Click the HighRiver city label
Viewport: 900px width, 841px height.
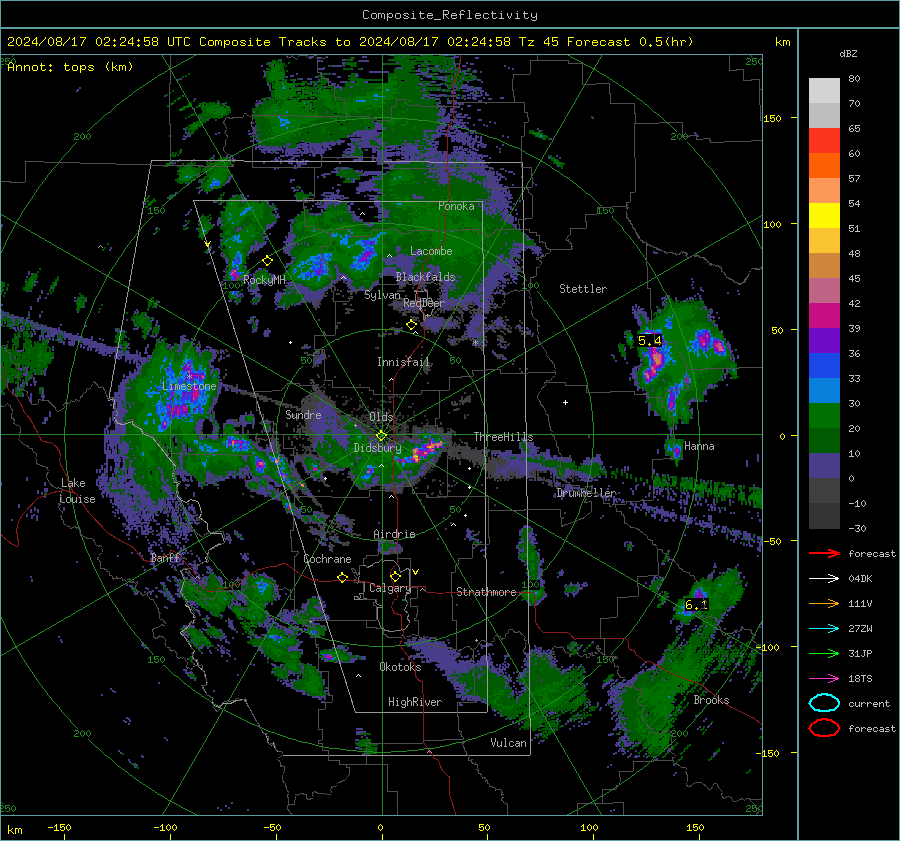pyautogui.click(x=415, y=702)
